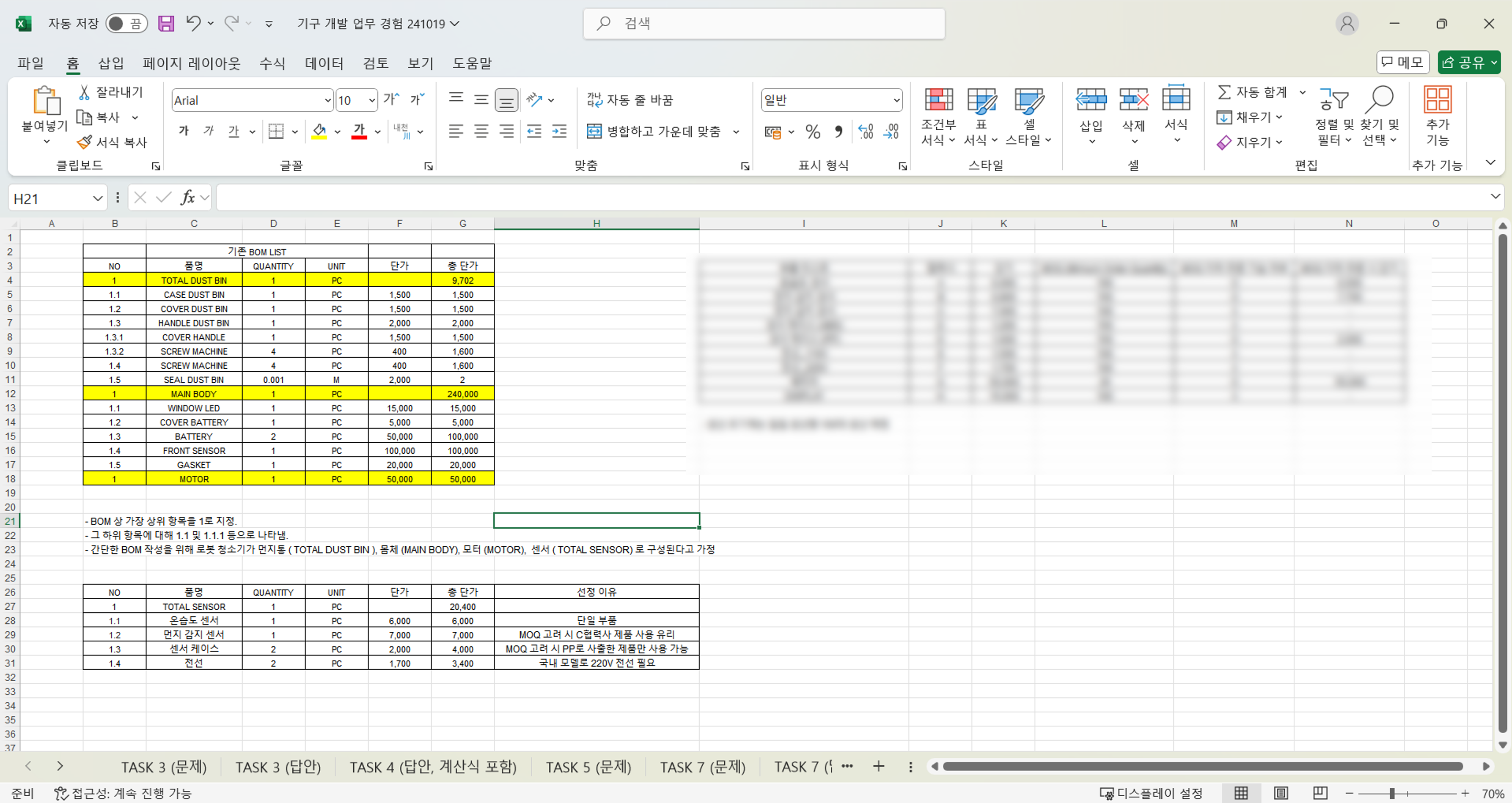This screenshot has width=1512, height=803.
Task: Click the Save icon in title bar
Action: 166,23
